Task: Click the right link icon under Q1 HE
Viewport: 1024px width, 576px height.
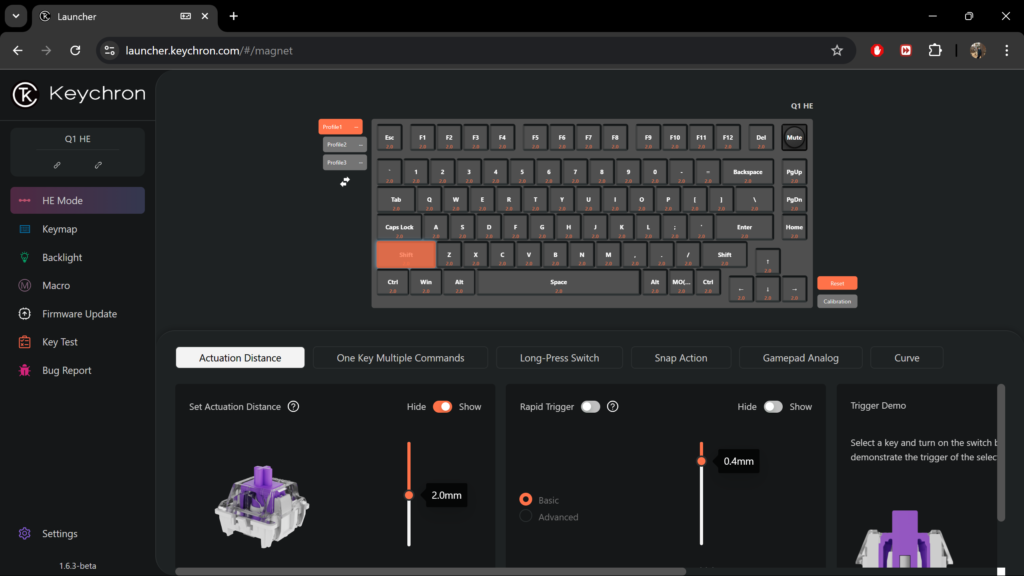Action: 98,165
